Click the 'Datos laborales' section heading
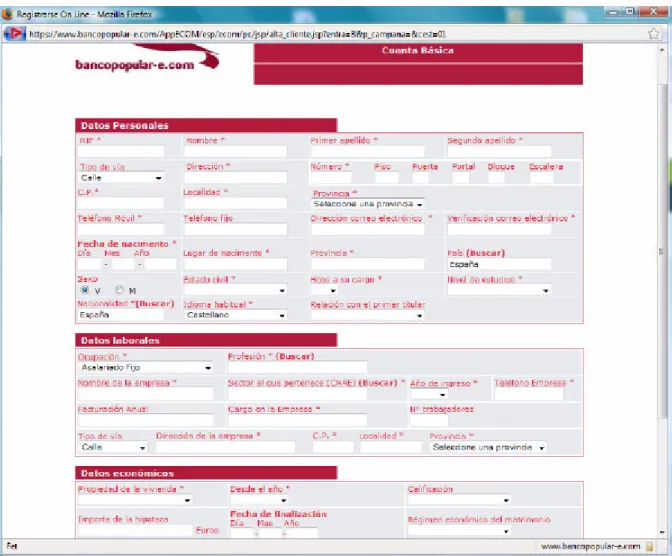 pyautogui.click(x=120, y=340)
